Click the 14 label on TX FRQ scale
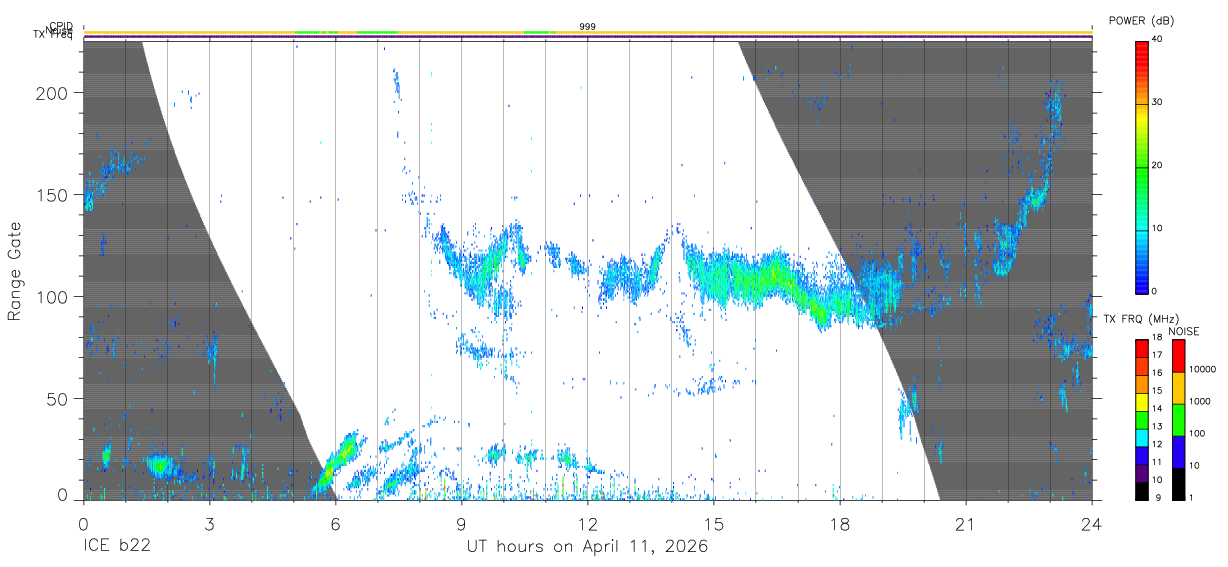The height and width of the screenshot is (567, 1228). click(1158, 408)
